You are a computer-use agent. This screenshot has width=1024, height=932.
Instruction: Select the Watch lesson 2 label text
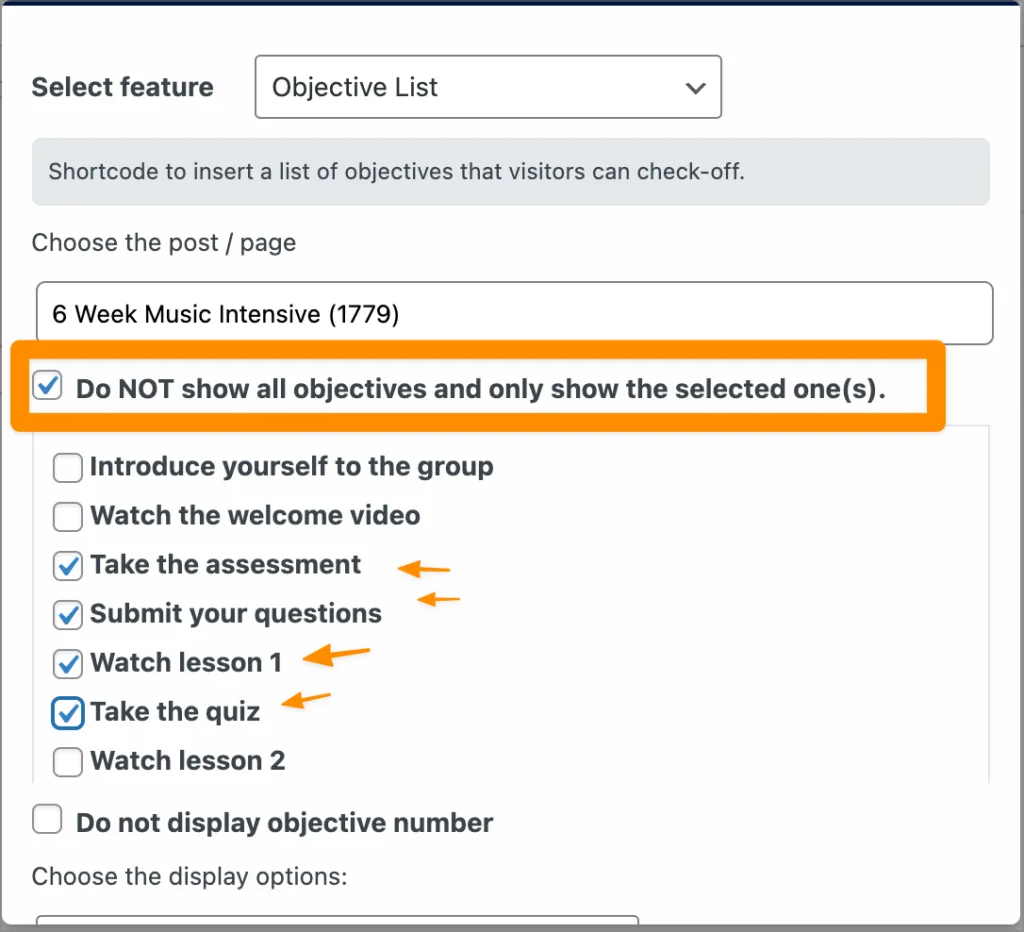coord(186,761)
